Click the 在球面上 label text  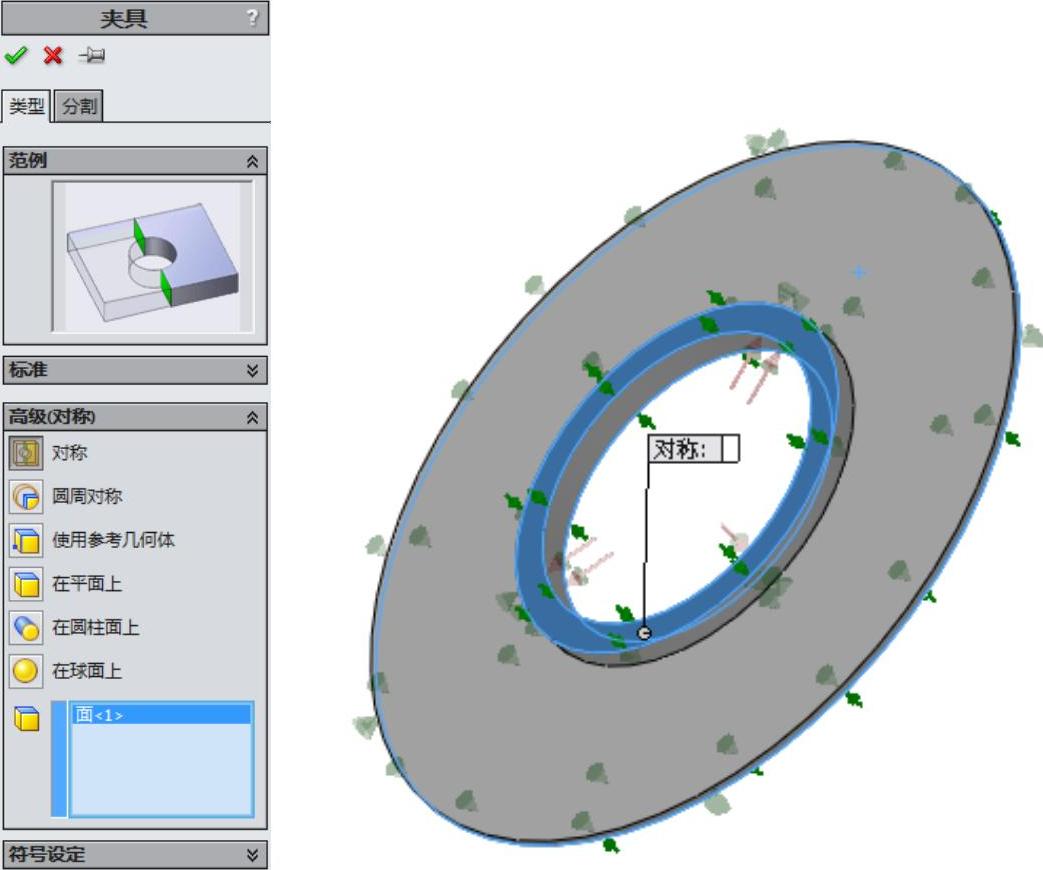[x=87, y=671]
